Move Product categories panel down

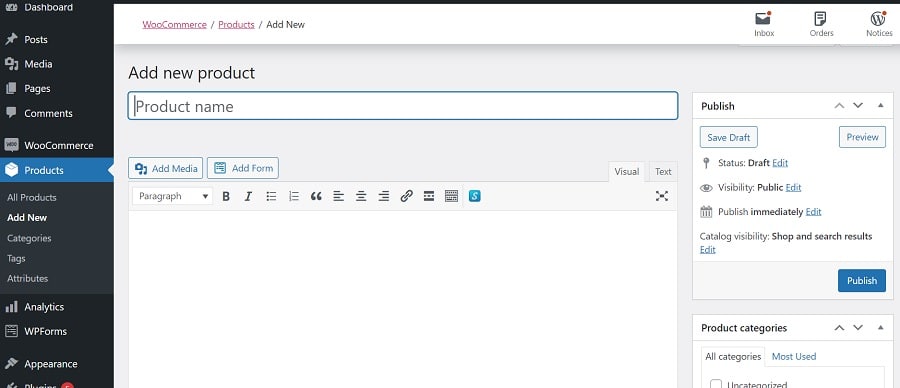pos(858,328)
